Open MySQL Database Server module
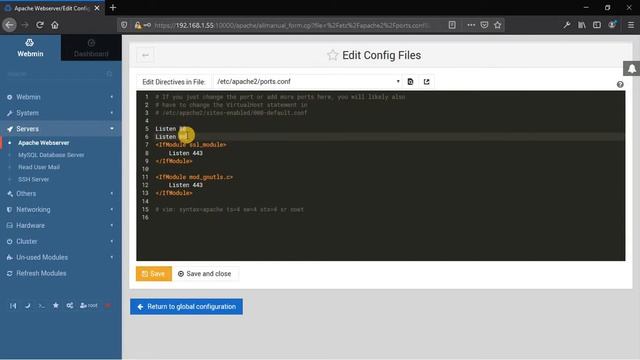The width and height of the screenshot is (640, 360). pyautogui.click(x=51, y=155)
